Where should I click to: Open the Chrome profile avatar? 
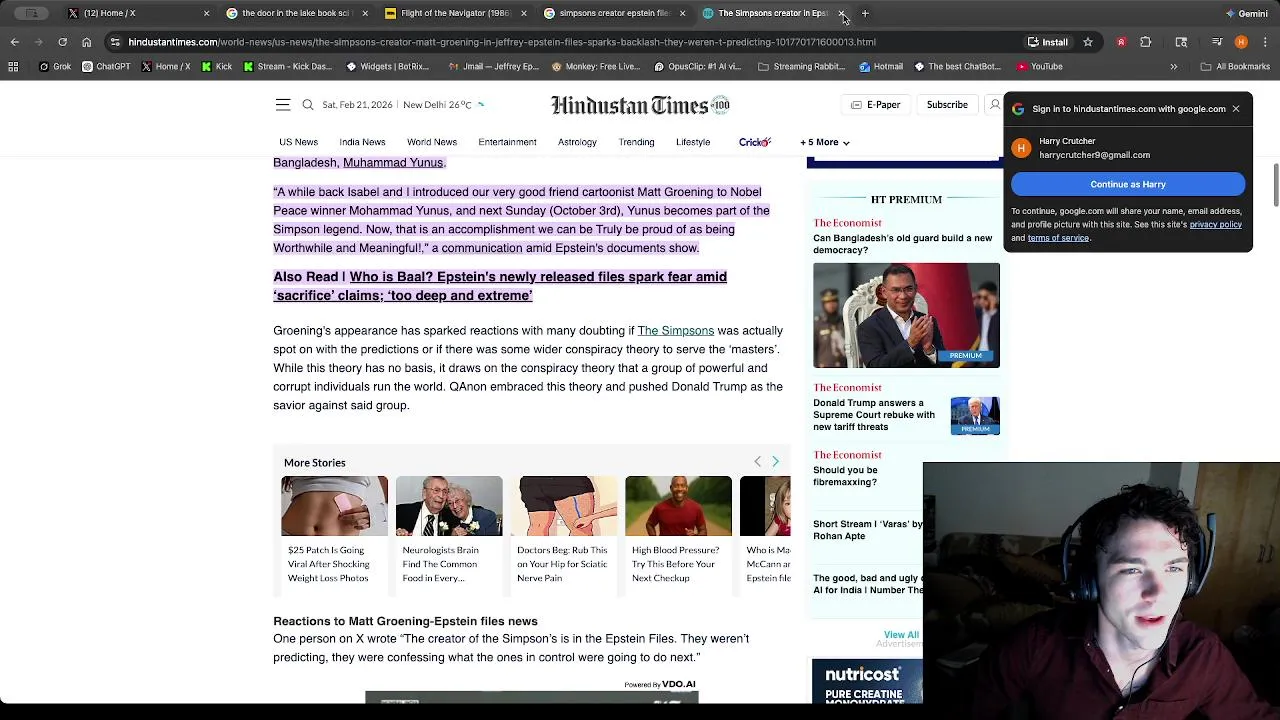1241,42
